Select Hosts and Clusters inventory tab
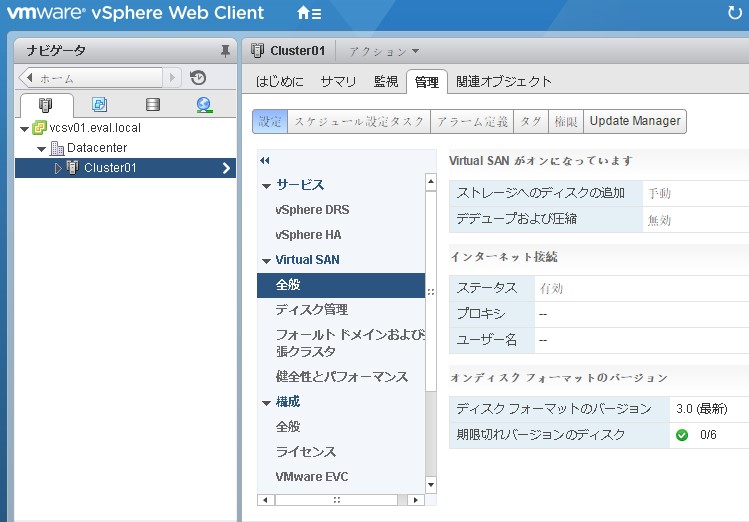Screen dimensions: 749x522 pos(46,105)
